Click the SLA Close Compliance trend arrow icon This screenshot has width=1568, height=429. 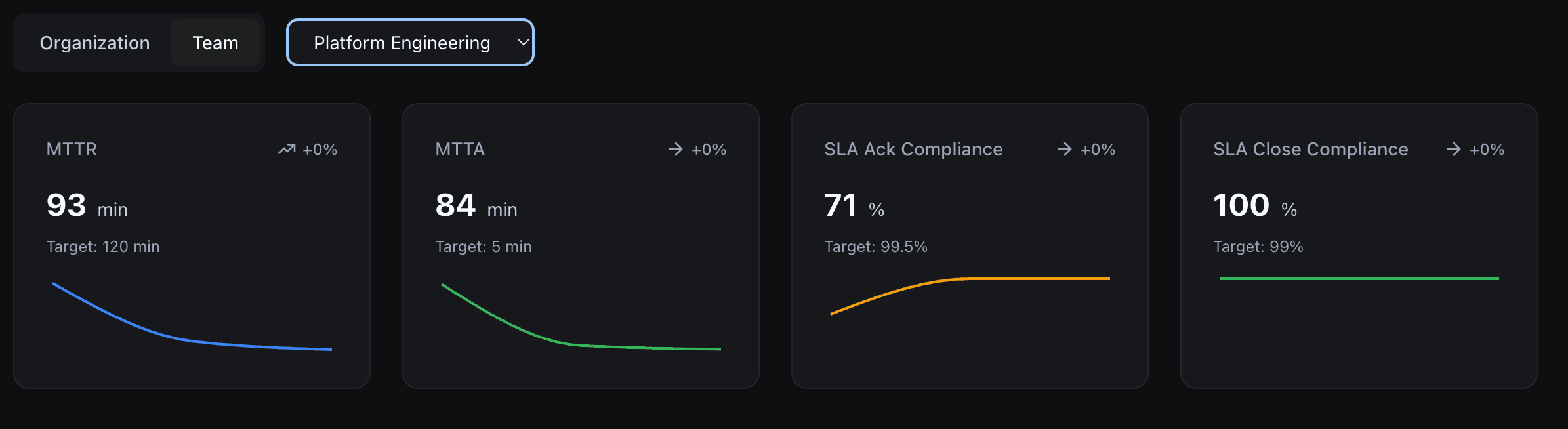(1454, 149)
